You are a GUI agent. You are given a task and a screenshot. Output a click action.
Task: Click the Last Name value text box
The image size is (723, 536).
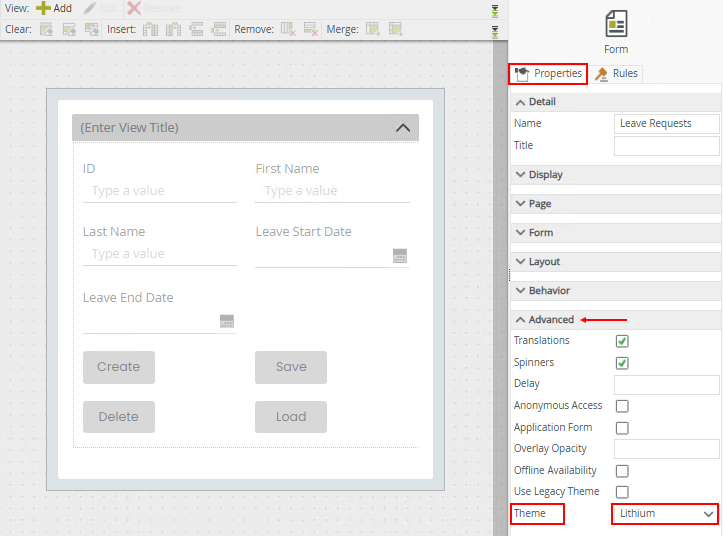click(160, 254)
